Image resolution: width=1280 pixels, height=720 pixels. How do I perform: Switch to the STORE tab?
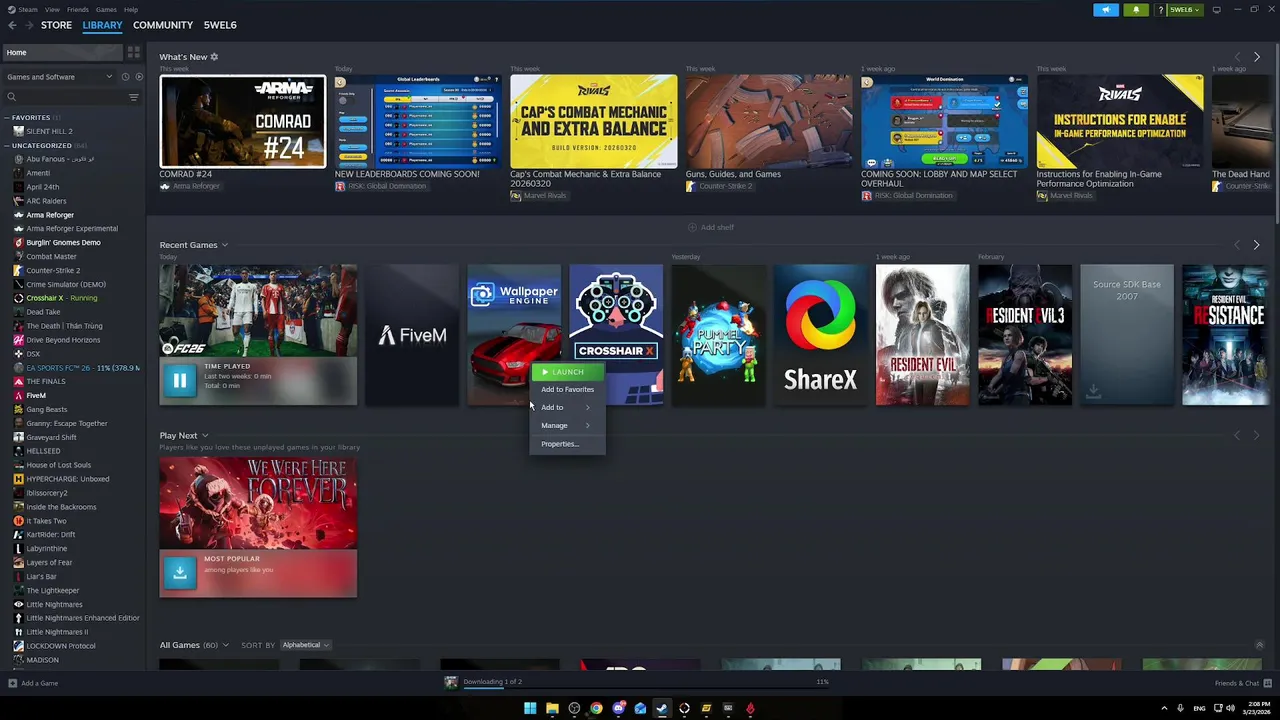(56, 25)
